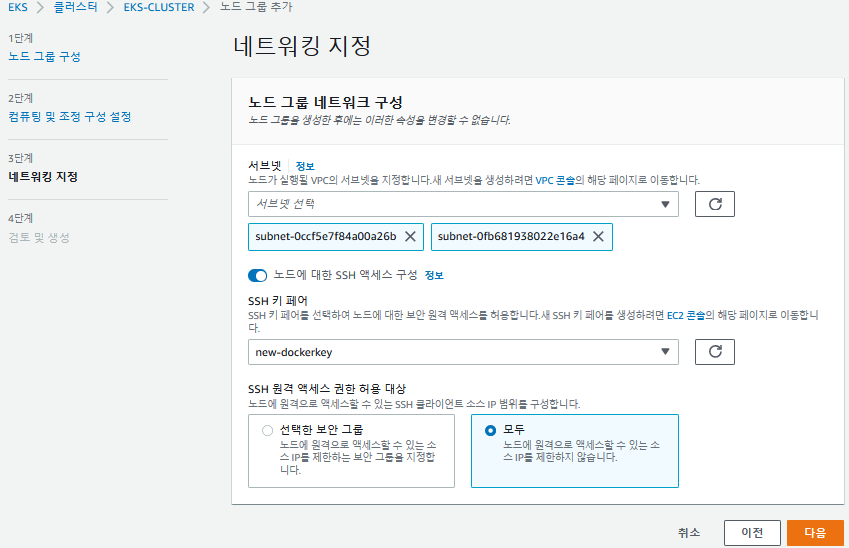Open the EKS-CLUSTER breadcrumb link
This screenshot has height=548, width=849.
tap(159, 7)
